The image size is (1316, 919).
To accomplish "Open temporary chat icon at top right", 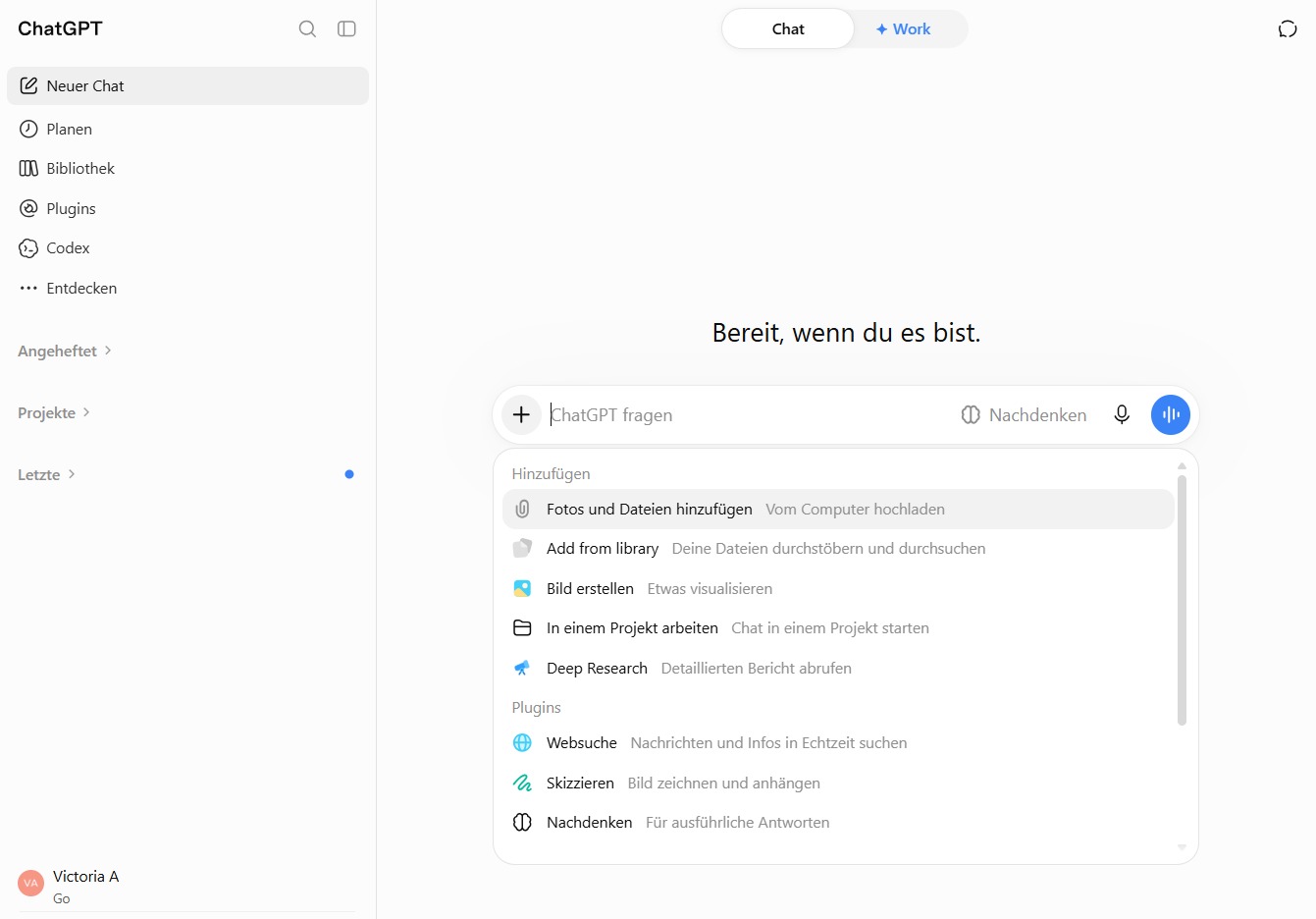I will coord(1288,28).
